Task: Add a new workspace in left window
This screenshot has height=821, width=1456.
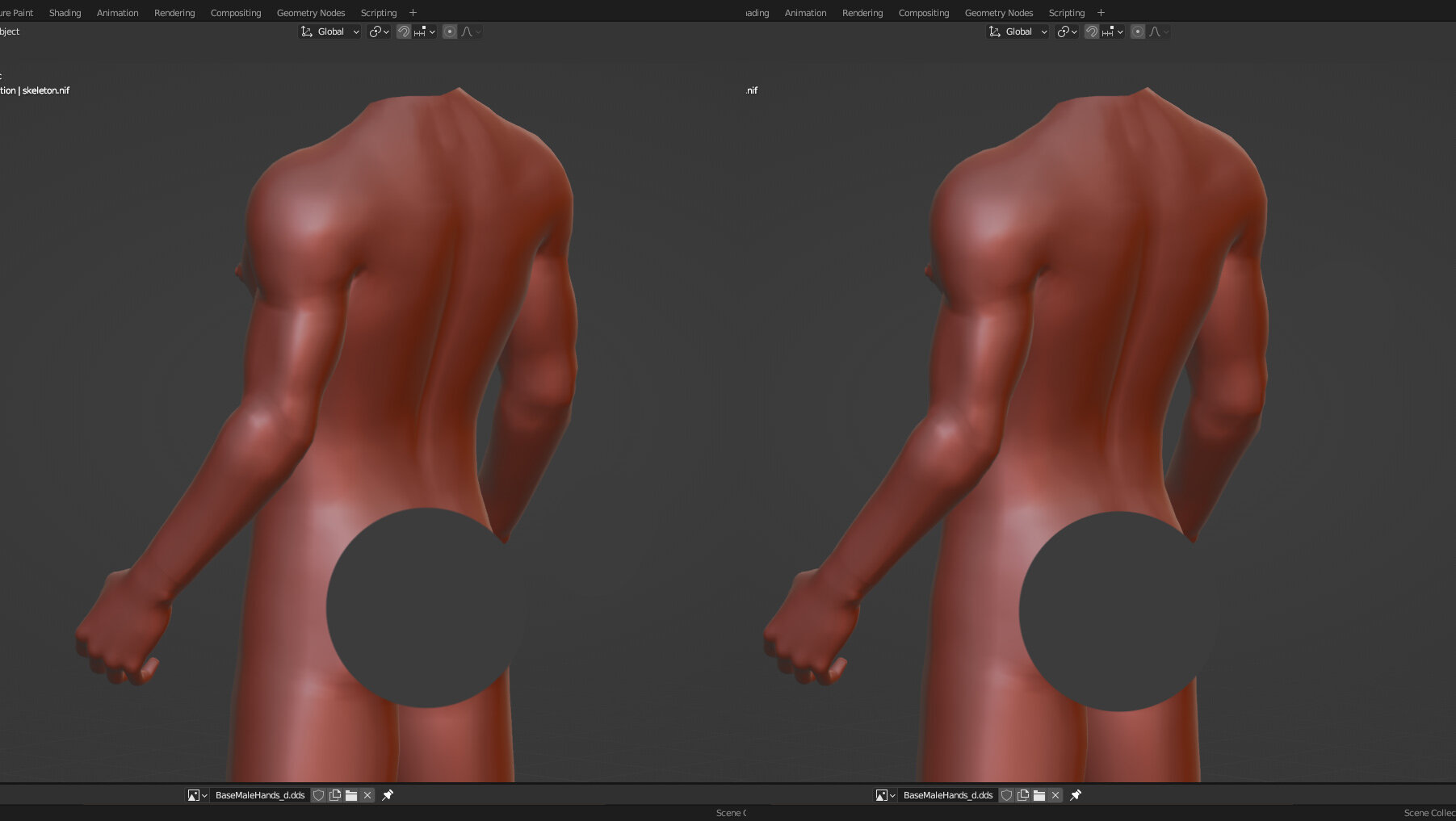Action: point(413,13)
